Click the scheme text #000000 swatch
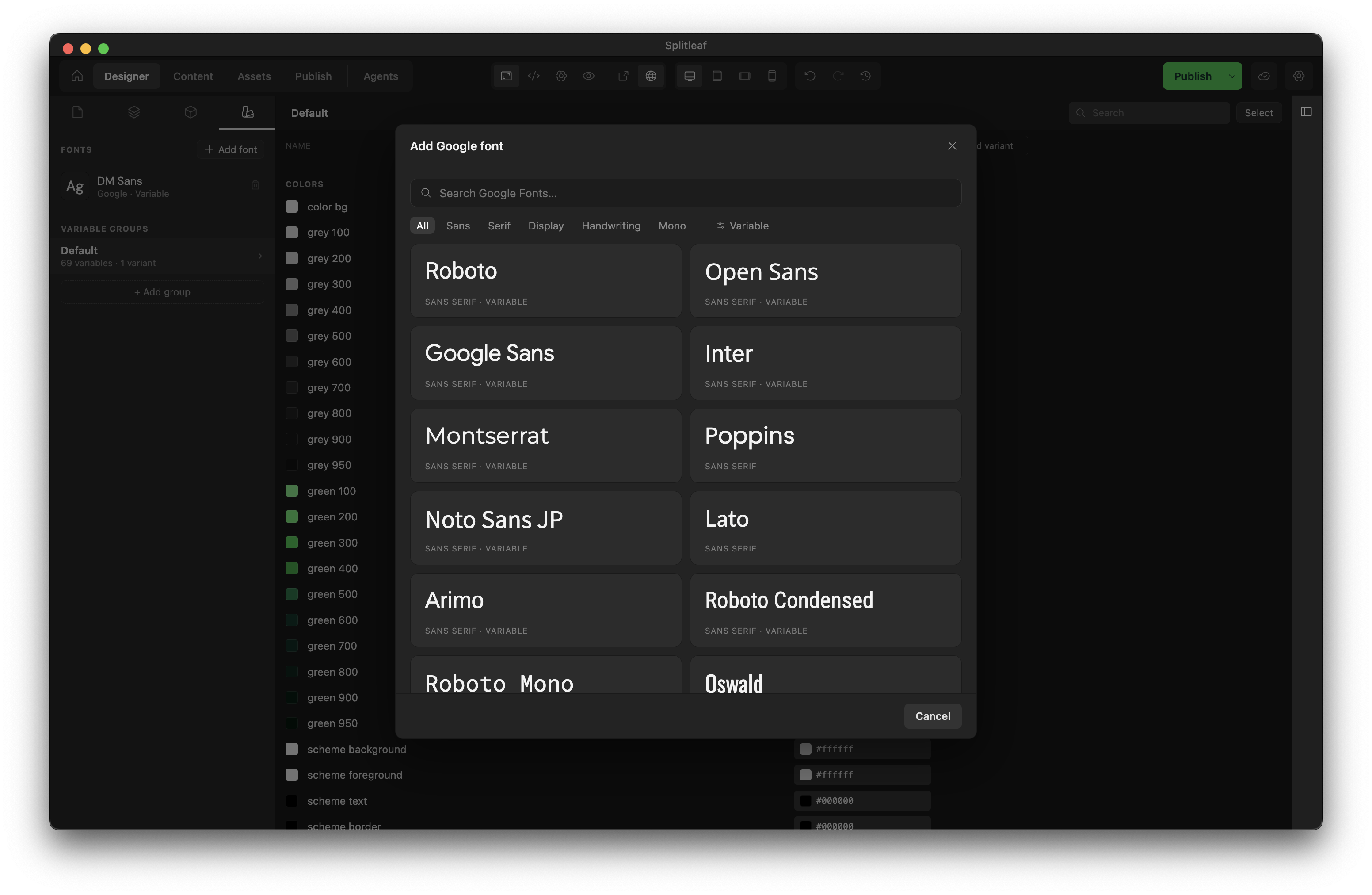 805,800
